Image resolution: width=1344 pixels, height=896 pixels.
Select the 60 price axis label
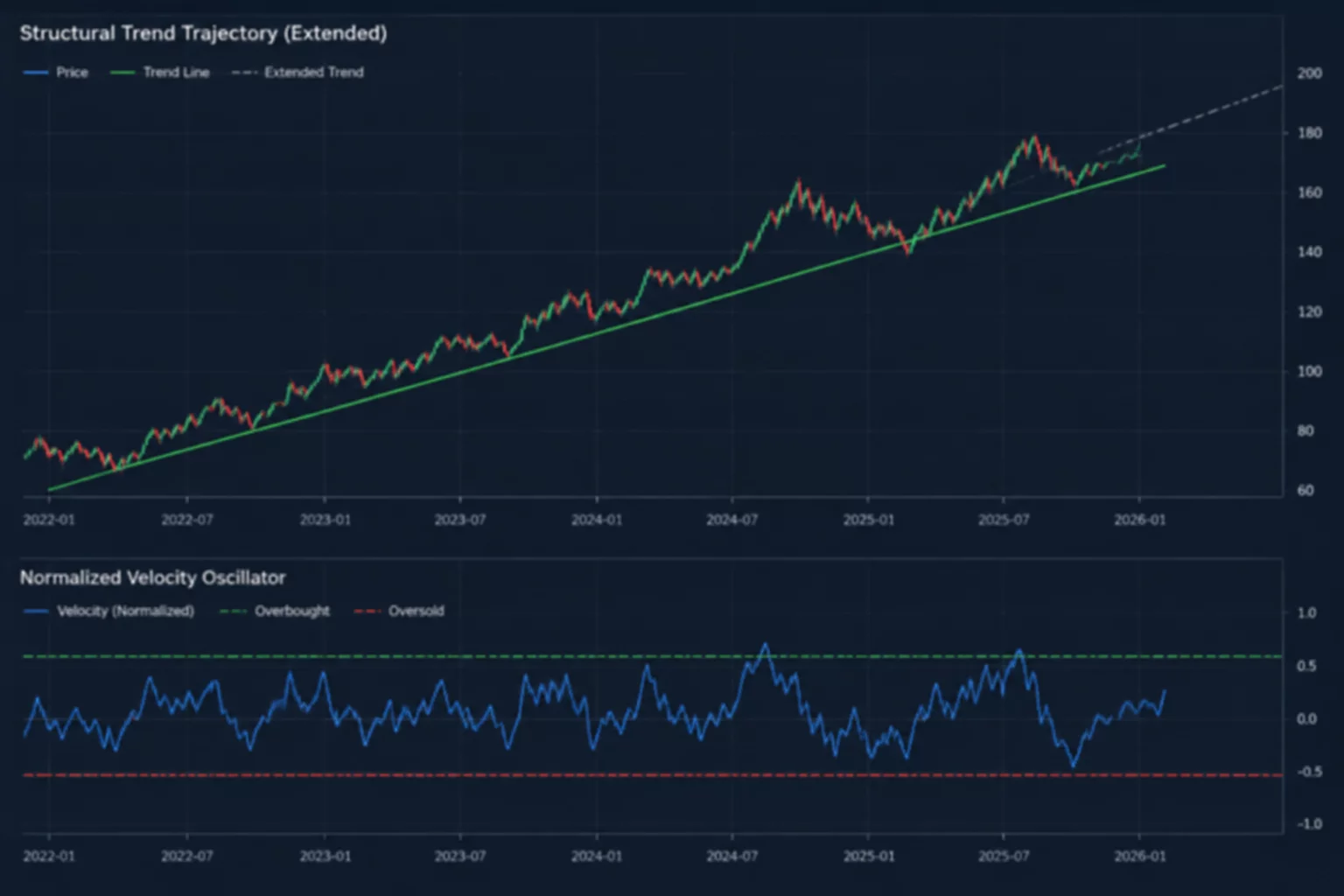point(1305,490)
